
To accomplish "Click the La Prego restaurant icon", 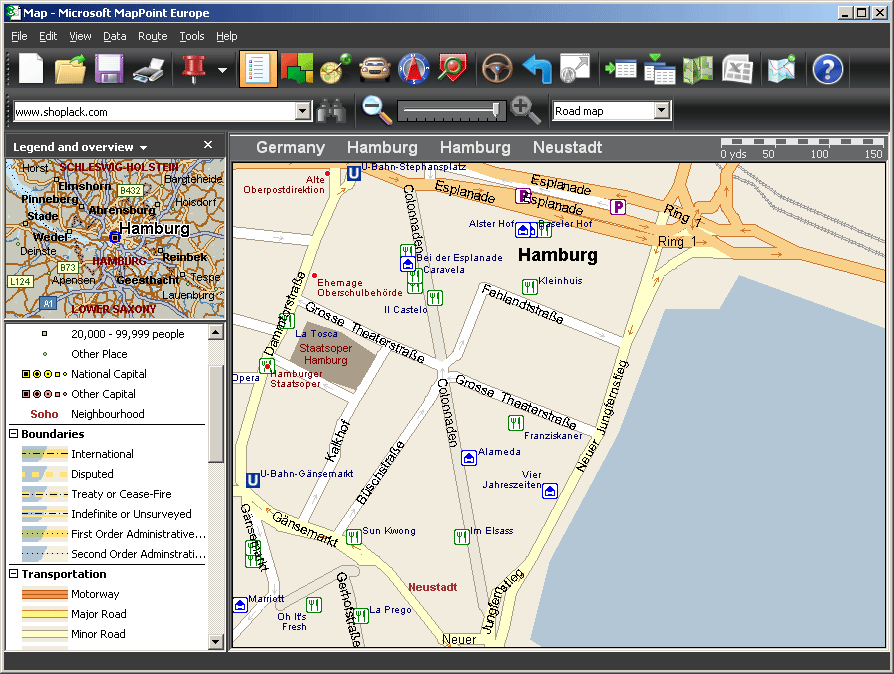I will coord(360,615).
